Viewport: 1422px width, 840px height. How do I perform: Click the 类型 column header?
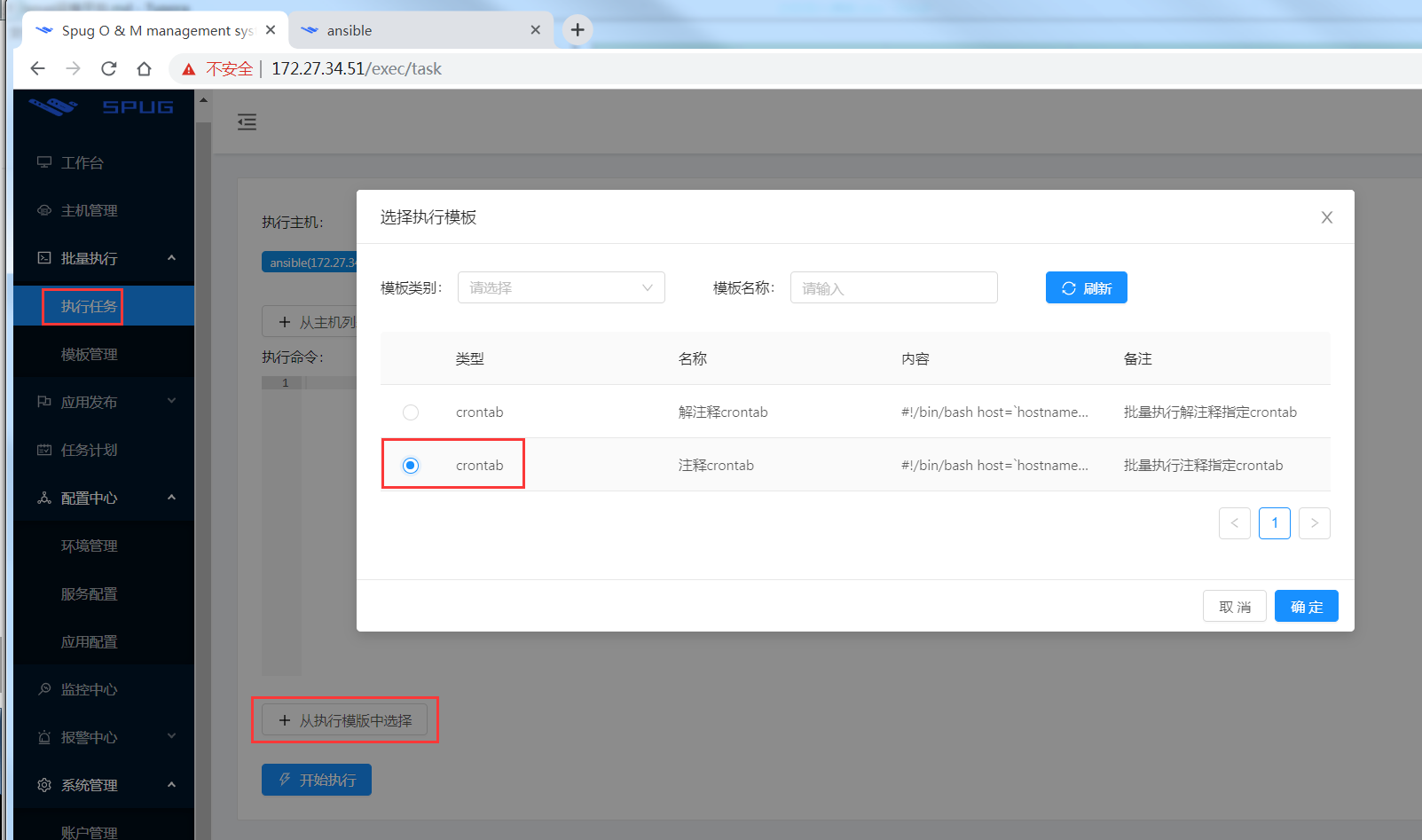pos(470,359)
